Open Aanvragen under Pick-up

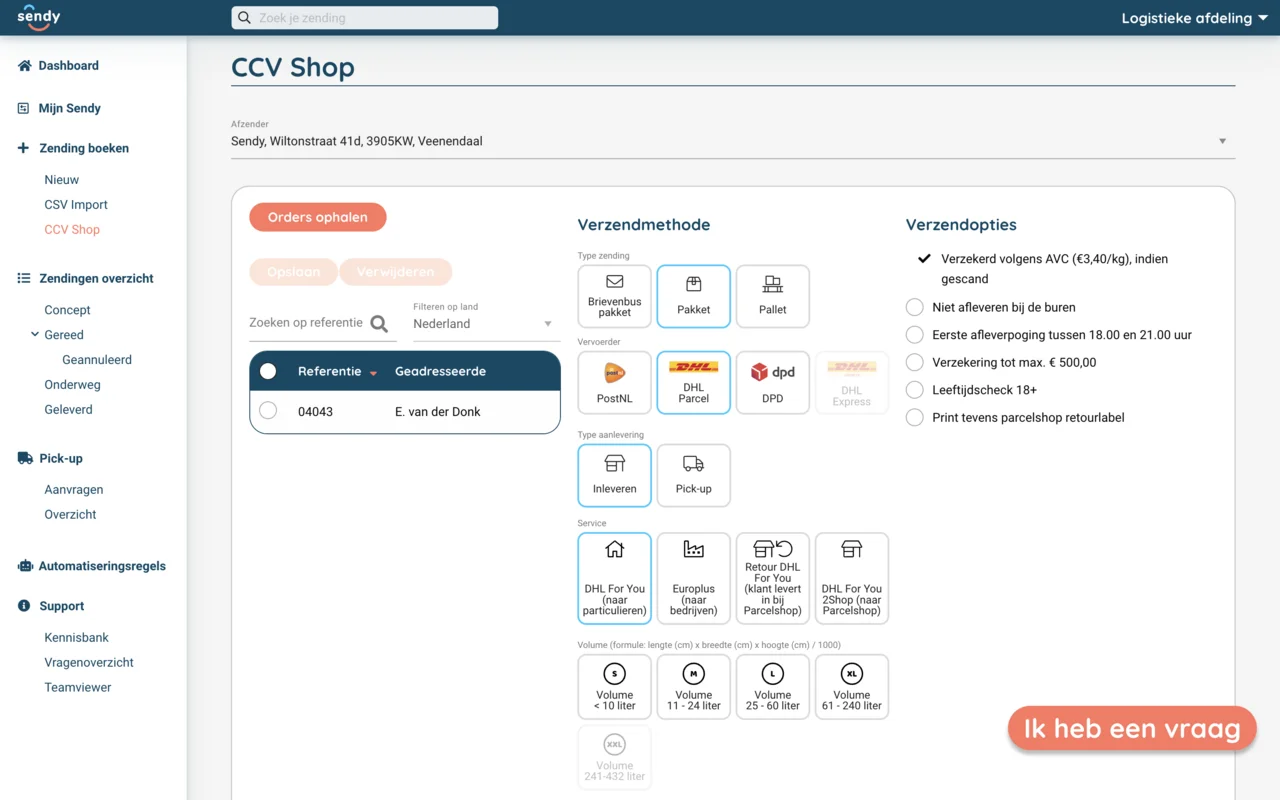tap(74, 490)
